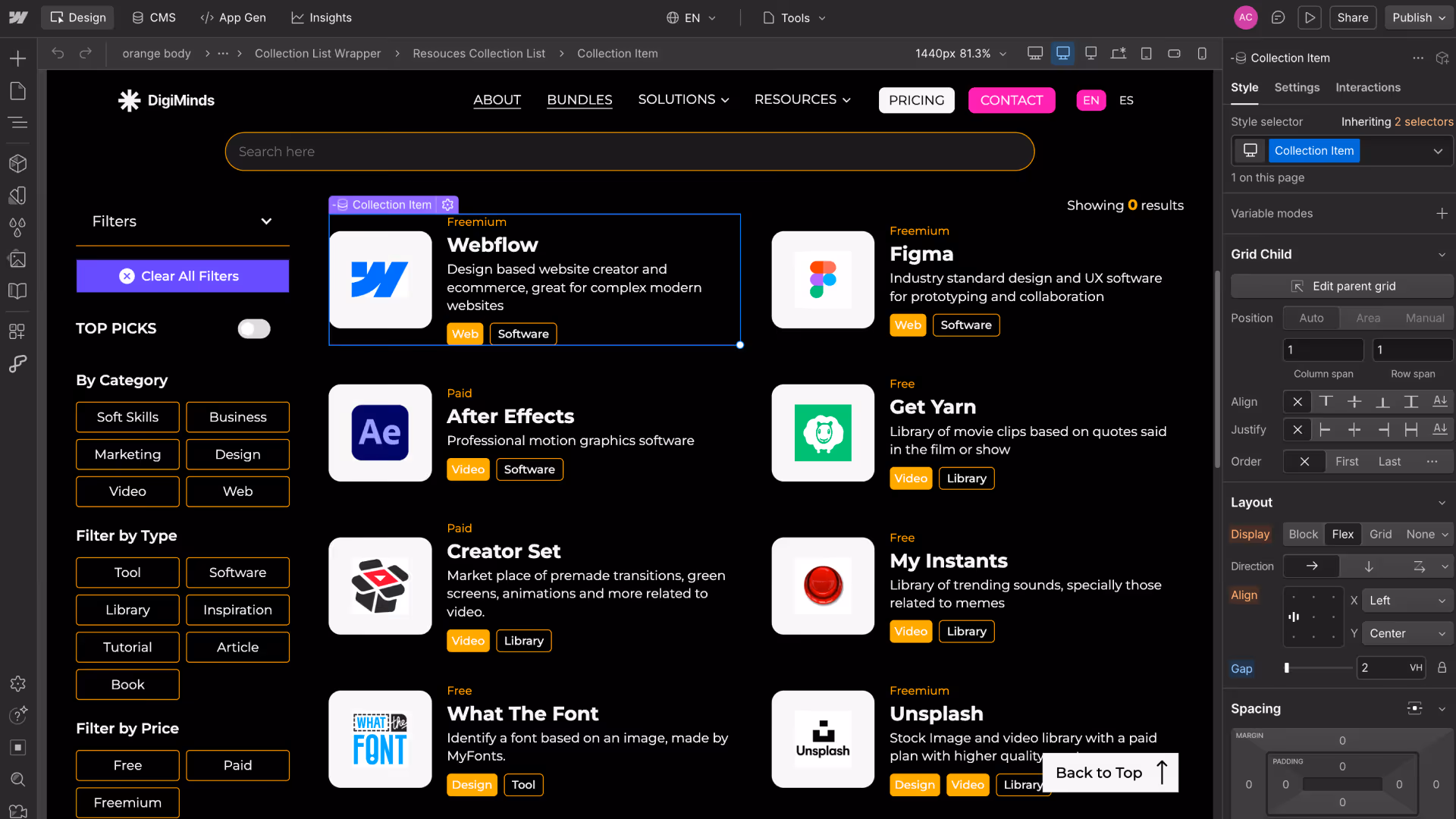Open the style selector dropdown arrow
The width and height of the screenshot is (1456, 819).
tap(1438, 151)
